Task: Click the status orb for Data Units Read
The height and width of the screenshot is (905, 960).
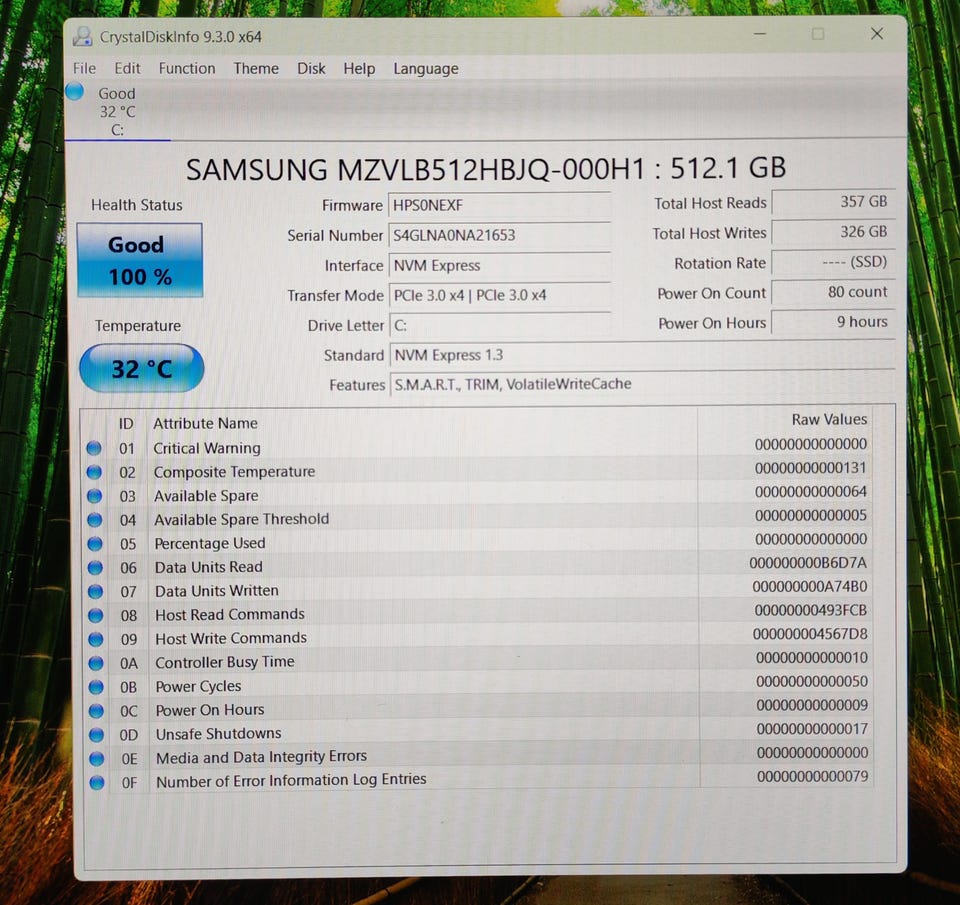Action: (x=95, y=568)
